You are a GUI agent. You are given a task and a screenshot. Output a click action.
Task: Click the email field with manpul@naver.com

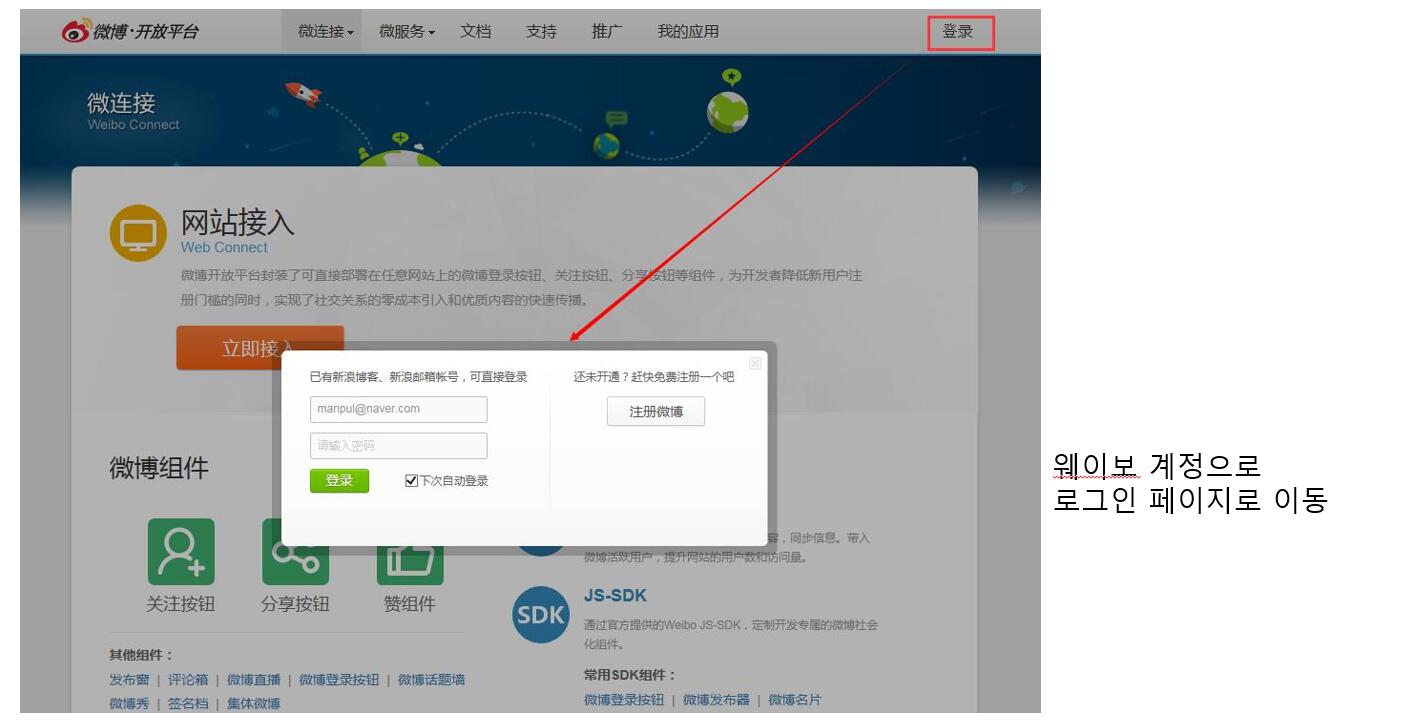click(x=399, y=409)
